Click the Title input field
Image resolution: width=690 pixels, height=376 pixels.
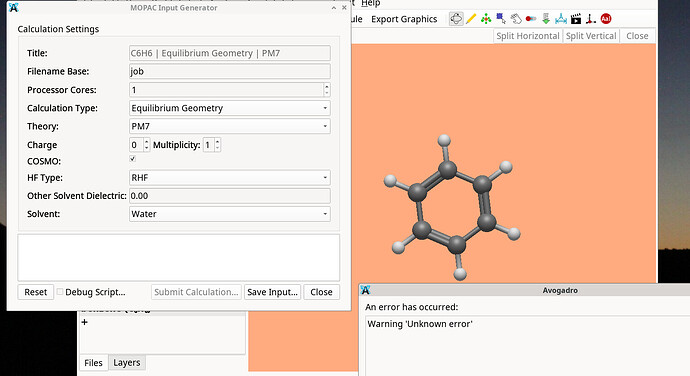pos(230,53)
